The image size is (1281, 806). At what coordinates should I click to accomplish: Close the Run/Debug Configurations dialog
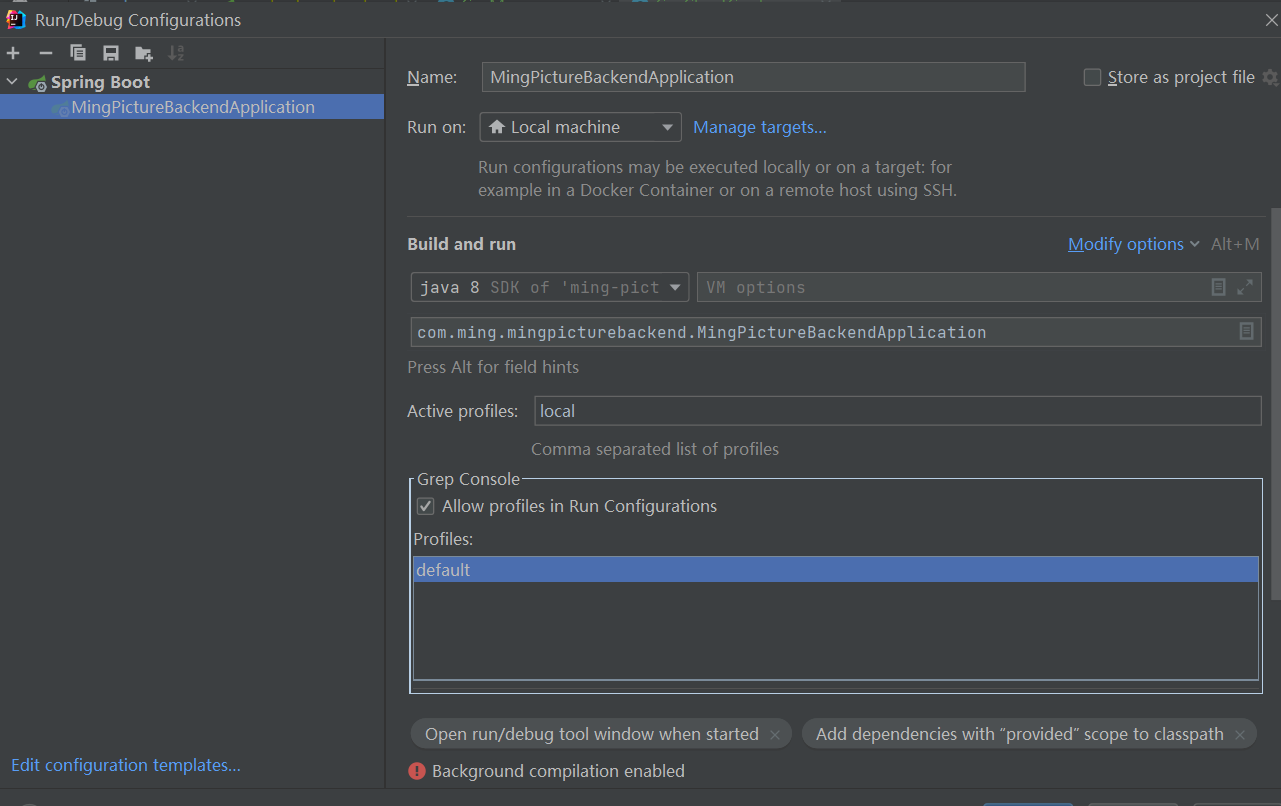pyautogui.click(x=1270, y=19)
